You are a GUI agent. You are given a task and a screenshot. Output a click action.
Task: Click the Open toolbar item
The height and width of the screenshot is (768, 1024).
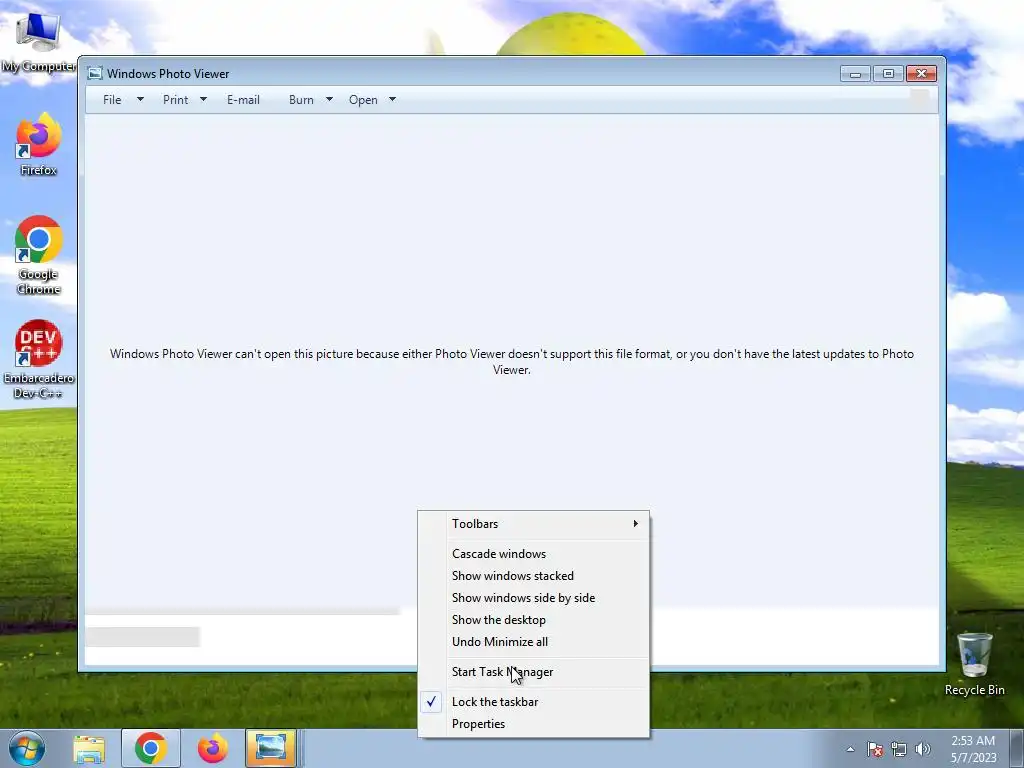(363, 100)
